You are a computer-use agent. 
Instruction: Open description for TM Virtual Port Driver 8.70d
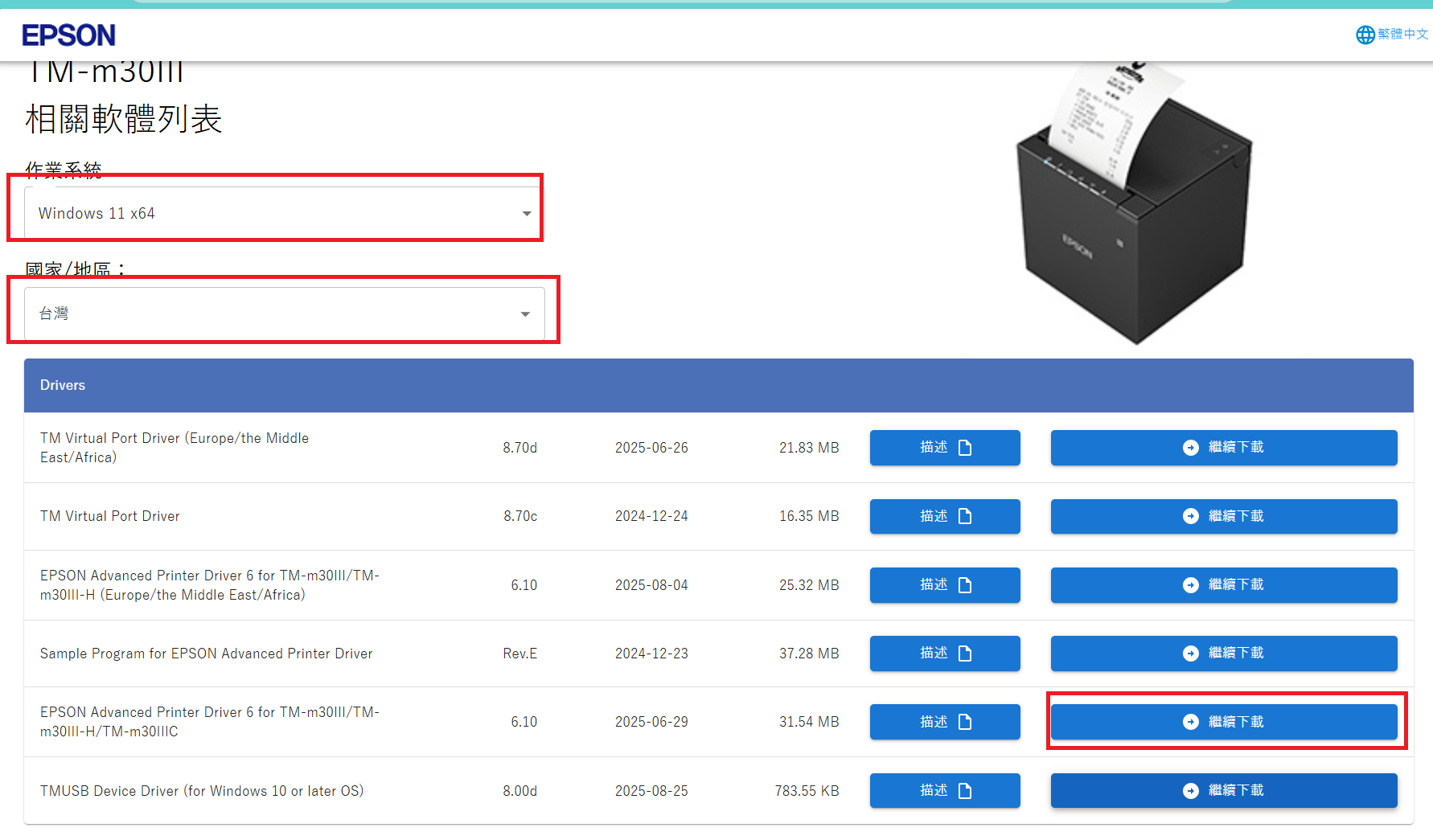click(945, 448)
